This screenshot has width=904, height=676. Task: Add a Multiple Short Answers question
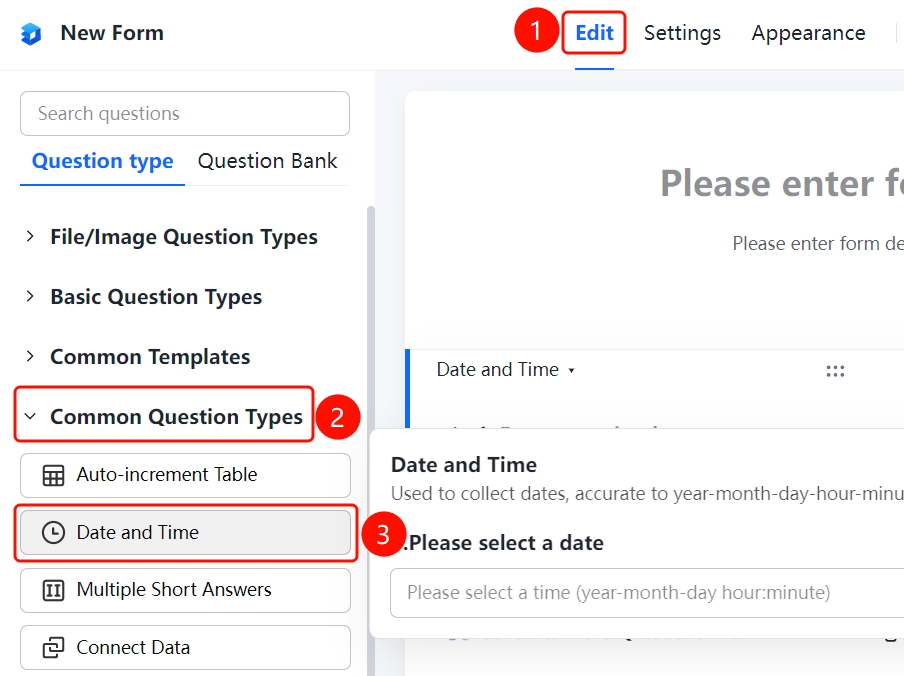185,590
